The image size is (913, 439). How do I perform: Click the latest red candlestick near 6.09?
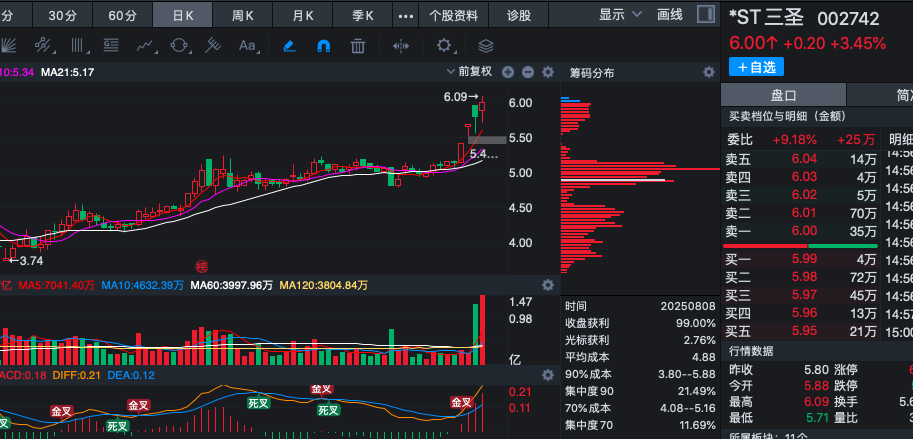(482, 108)
